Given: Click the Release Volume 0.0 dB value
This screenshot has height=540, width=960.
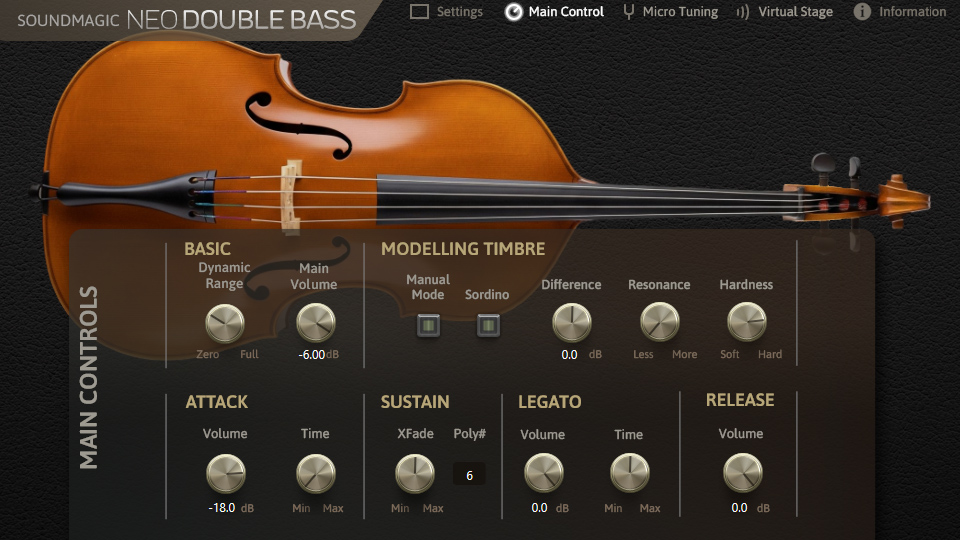Looking at the screenshot, I should 740,508.
